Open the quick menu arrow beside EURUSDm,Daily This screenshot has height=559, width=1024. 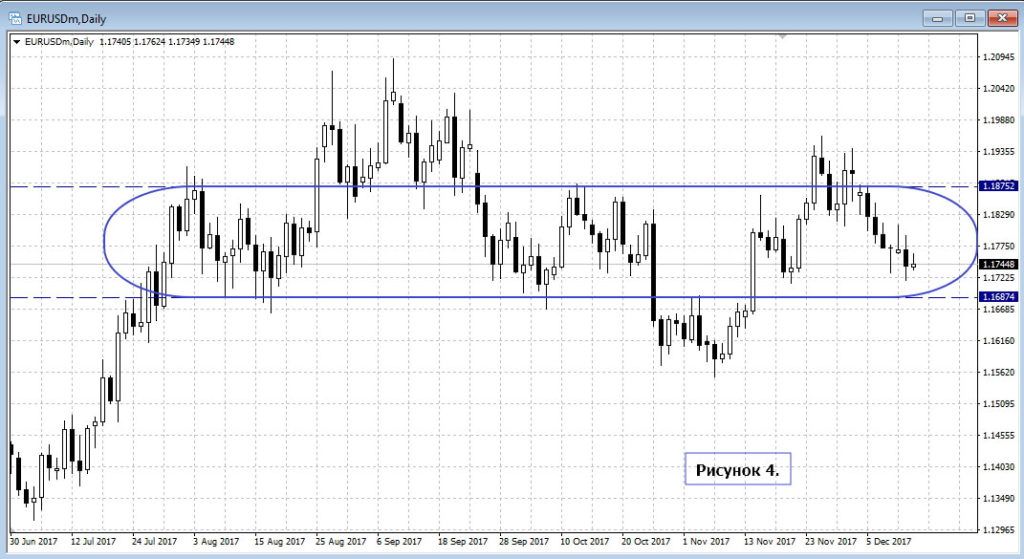[x=18, y=41]
